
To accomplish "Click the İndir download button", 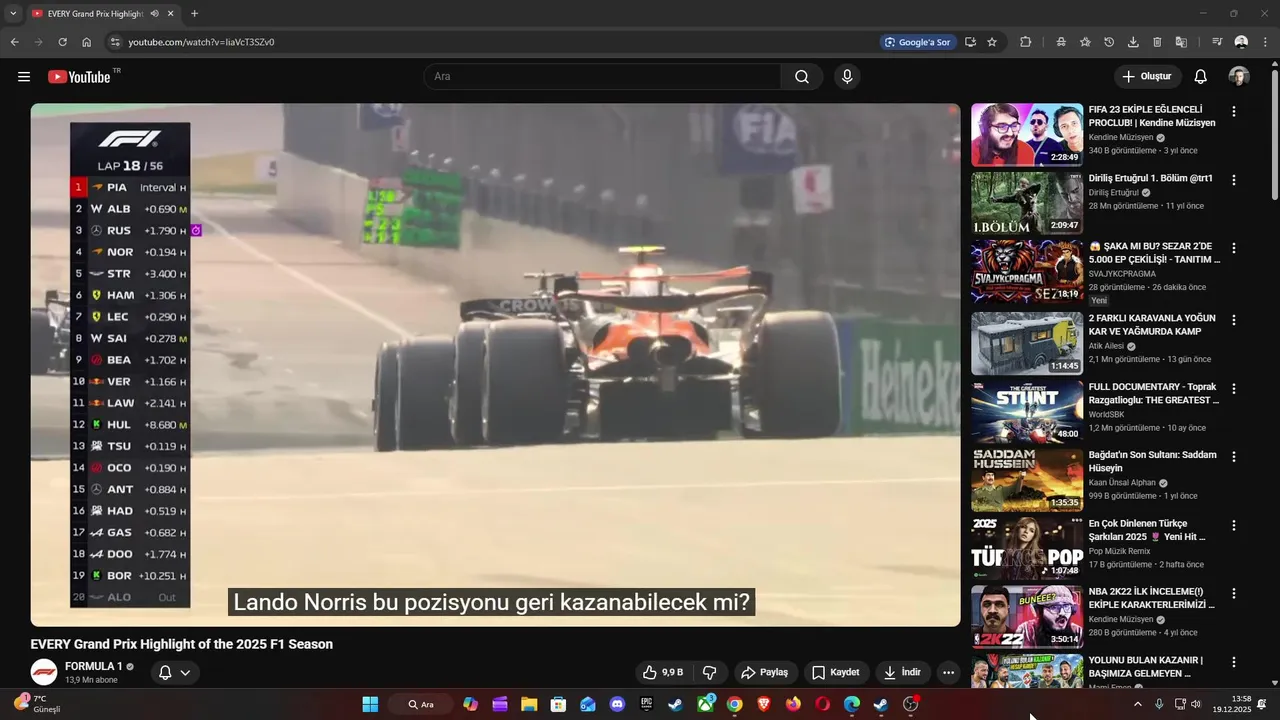I will pyautogui.click(x=902, y=672).
